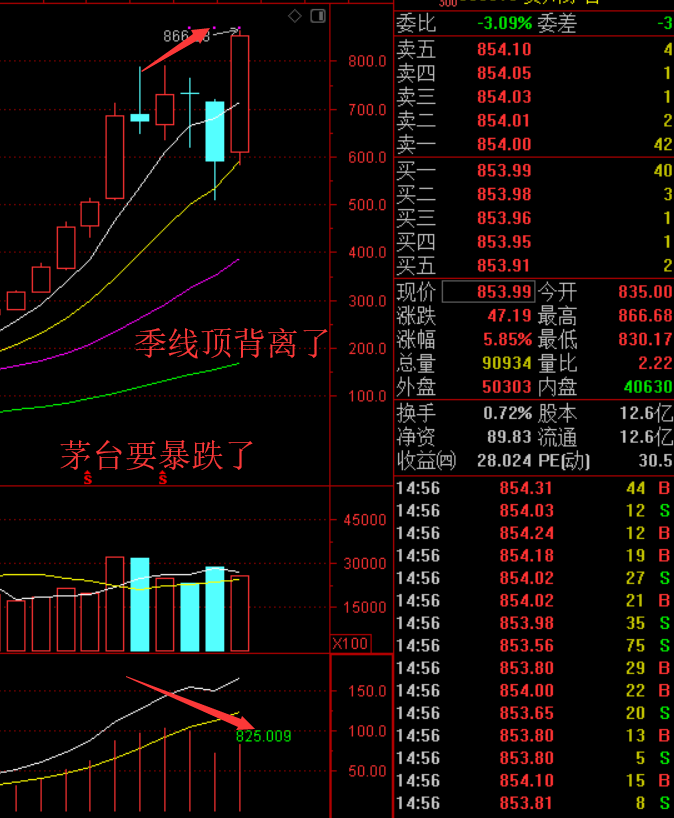Click the 涨跌 value 47.19
674x818 pixels.
click(x=509, y=316)
